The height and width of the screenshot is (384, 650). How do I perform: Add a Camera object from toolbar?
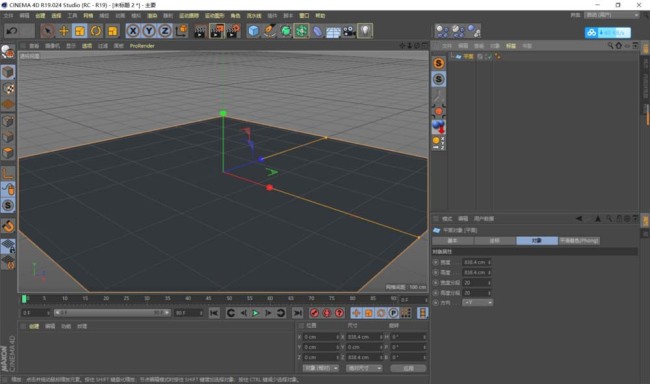349,31
